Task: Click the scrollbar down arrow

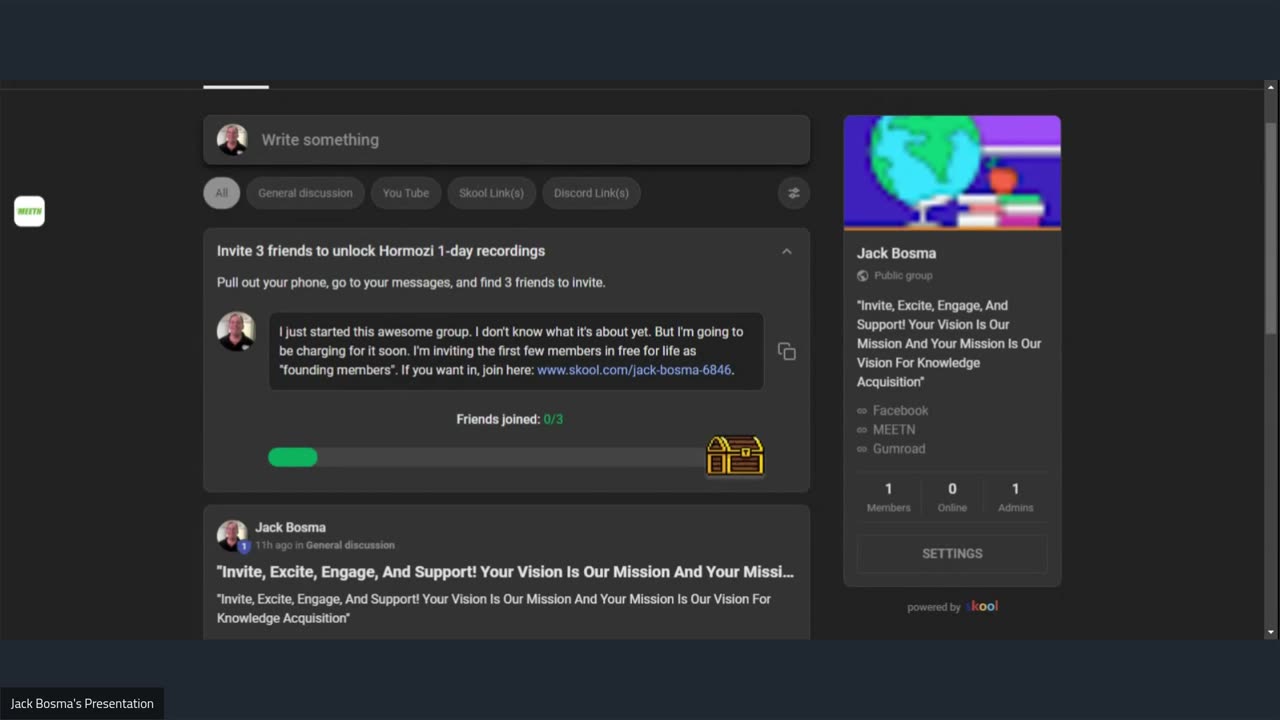Action: tap(1271, 632)
